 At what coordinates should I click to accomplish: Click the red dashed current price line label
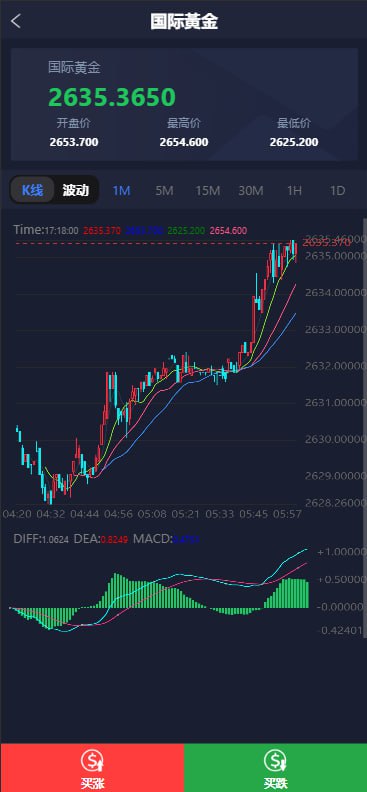click(x=327, y=243)
